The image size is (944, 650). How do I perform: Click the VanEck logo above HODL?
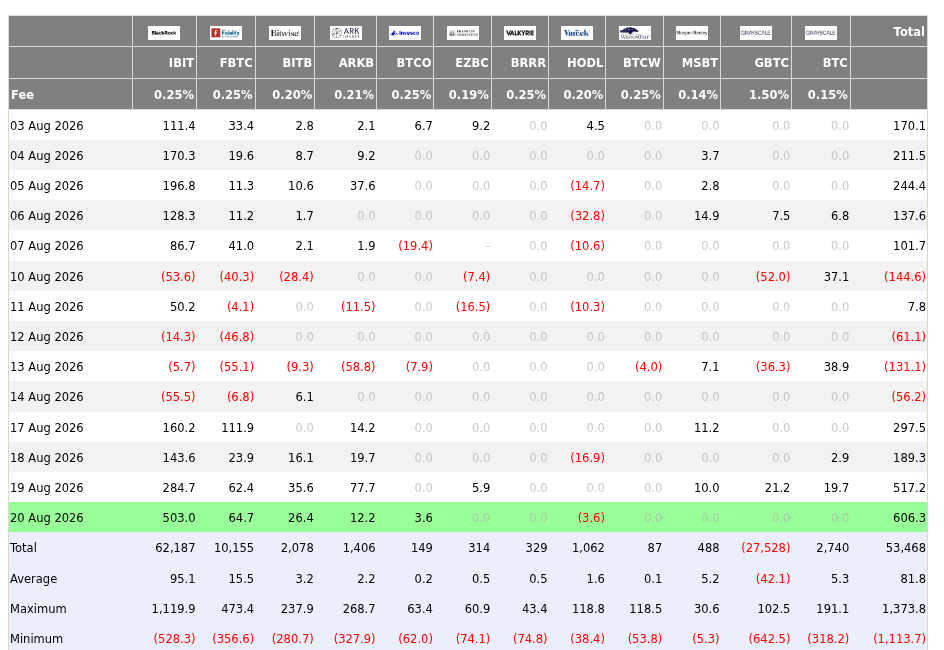click(577, 32)
